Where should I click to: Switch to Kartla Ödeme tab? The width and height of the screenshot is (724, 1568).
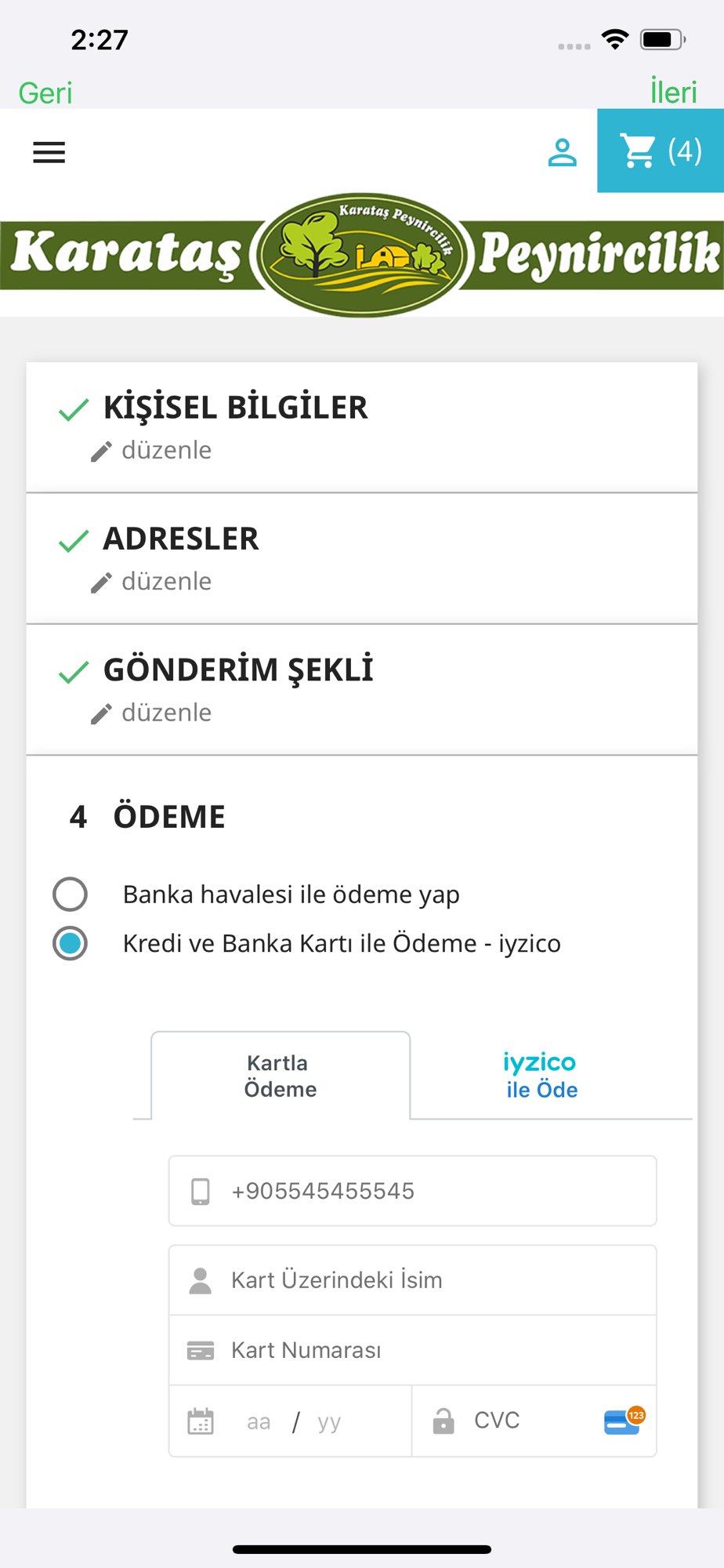281,1076
